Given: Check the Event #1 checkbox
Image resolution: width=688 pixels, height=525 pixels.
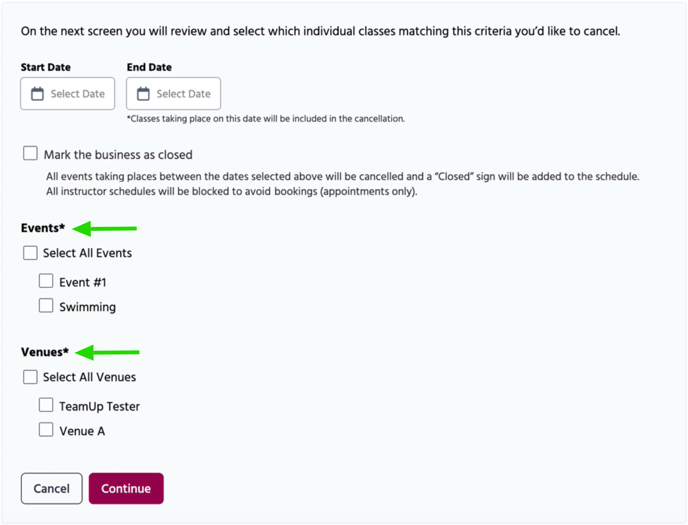Looking at the screenshot, I should [x=46, y=282].
